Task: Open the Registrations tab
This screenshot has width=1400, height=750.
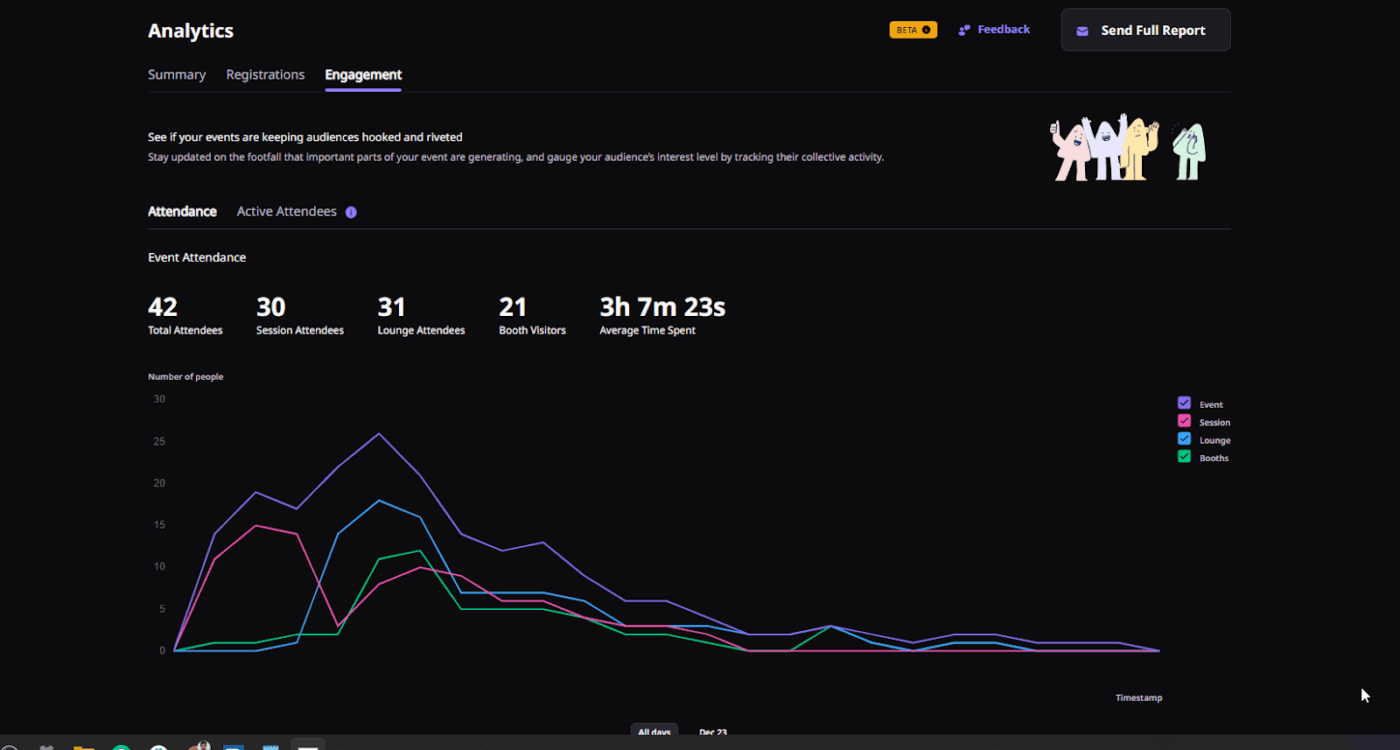Action: click(x=265, y=74)
